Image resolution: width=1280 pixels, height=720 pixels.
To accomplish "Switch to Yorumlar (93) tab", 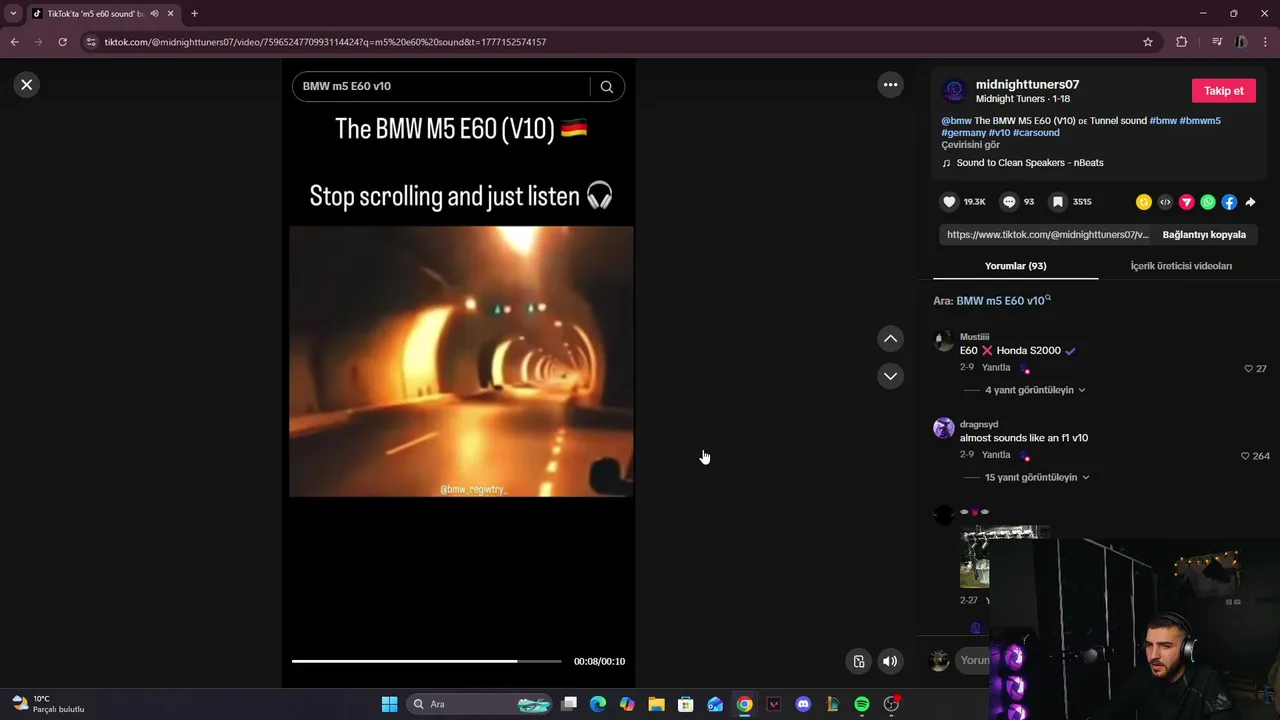I will [x=1015, y=266].
